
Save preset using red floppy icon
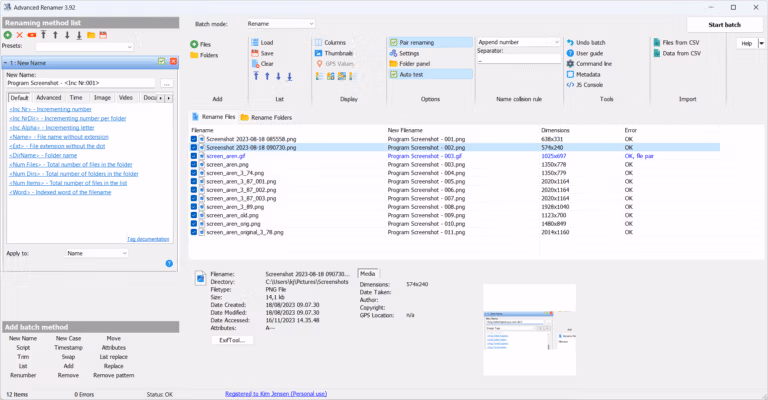point(103,35)
